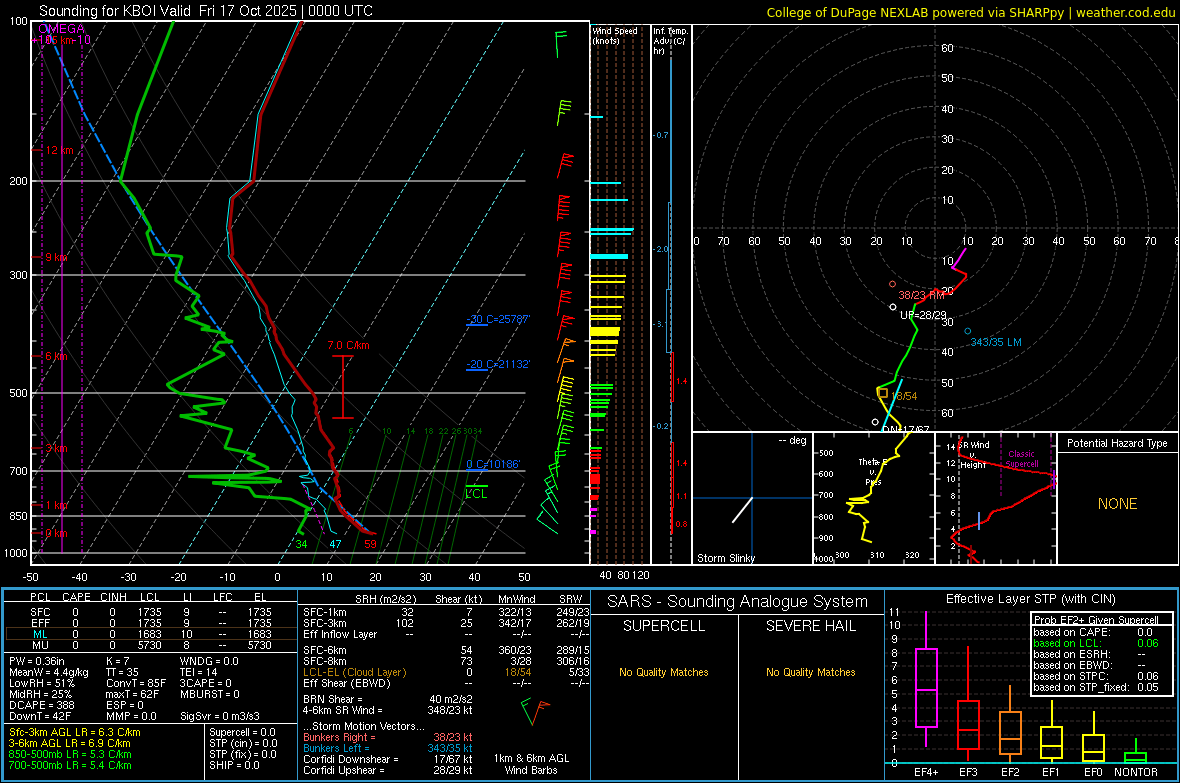Click No Quality Matches under SUPERCELL
This screenshot has height=783, width=1180.
664,672
